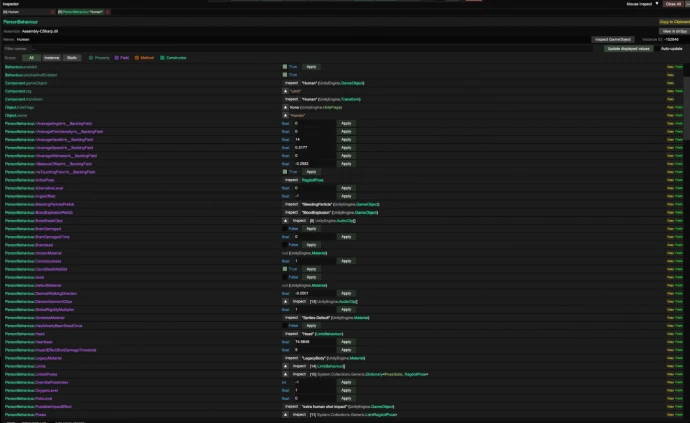Edit the BrainDamagedTime value field

coord(313,237)
